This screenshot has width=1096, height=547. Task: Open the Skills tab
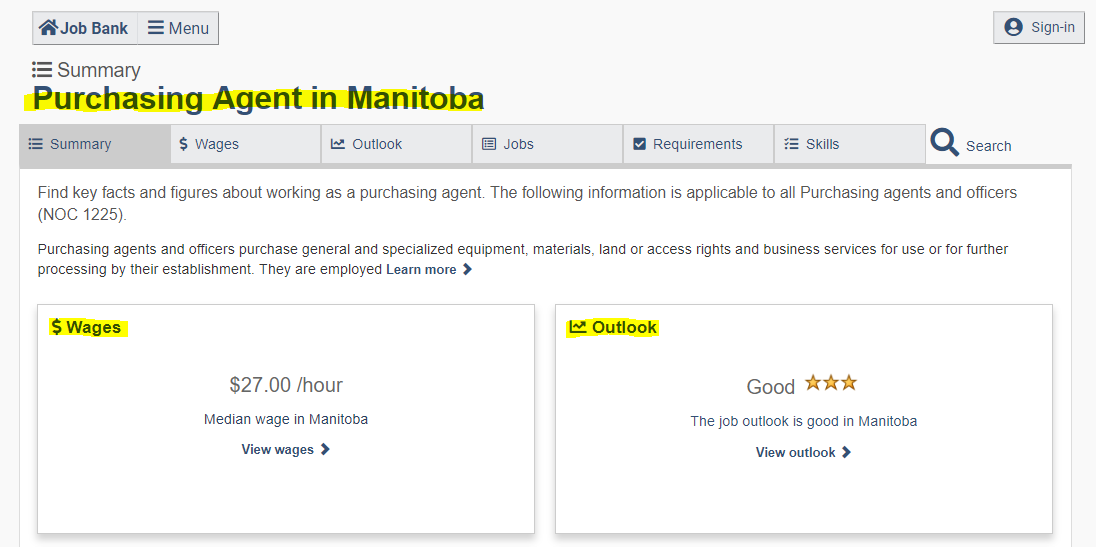coord(850,144)
